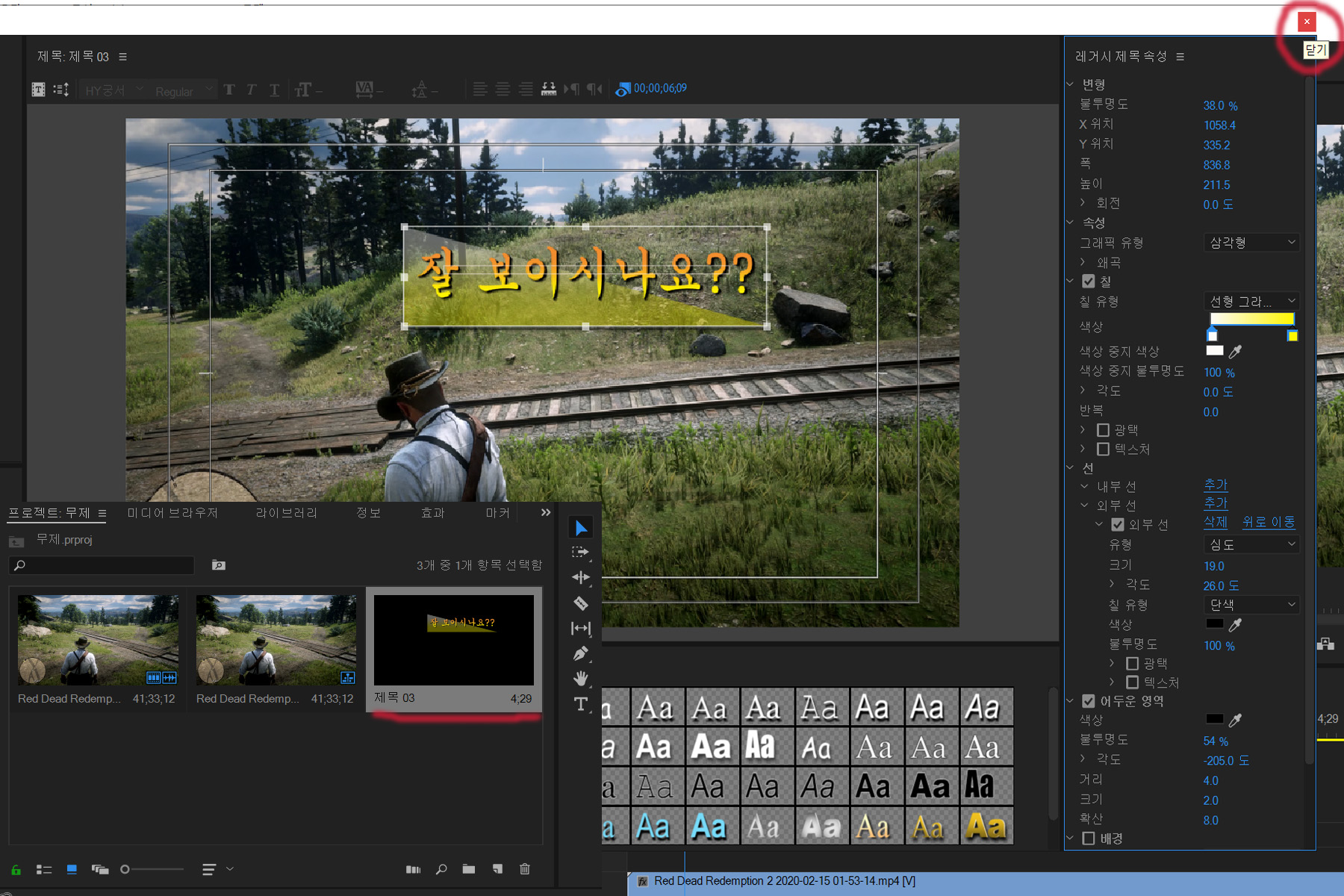
Task: Open the font style dropdown Regular
Action: [x=184, y=90]
